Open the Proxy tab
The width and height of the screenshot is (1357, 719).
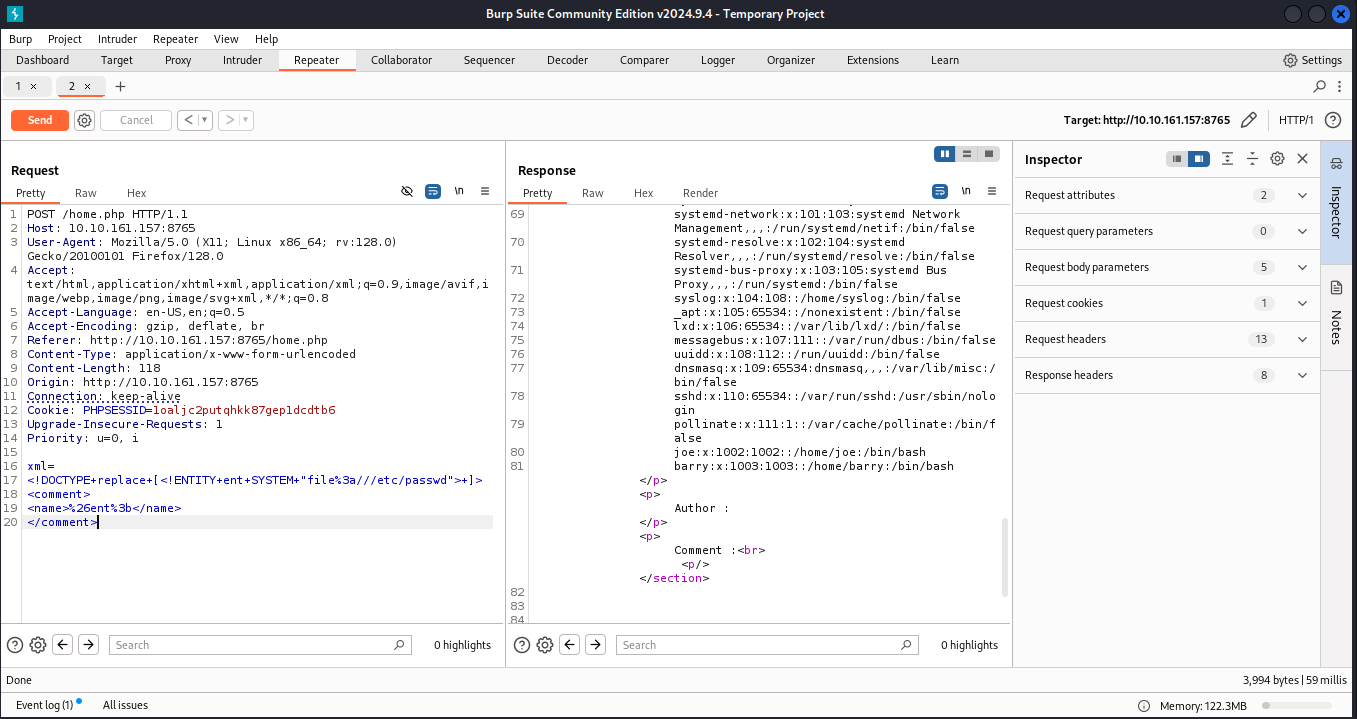click(178, 60)
